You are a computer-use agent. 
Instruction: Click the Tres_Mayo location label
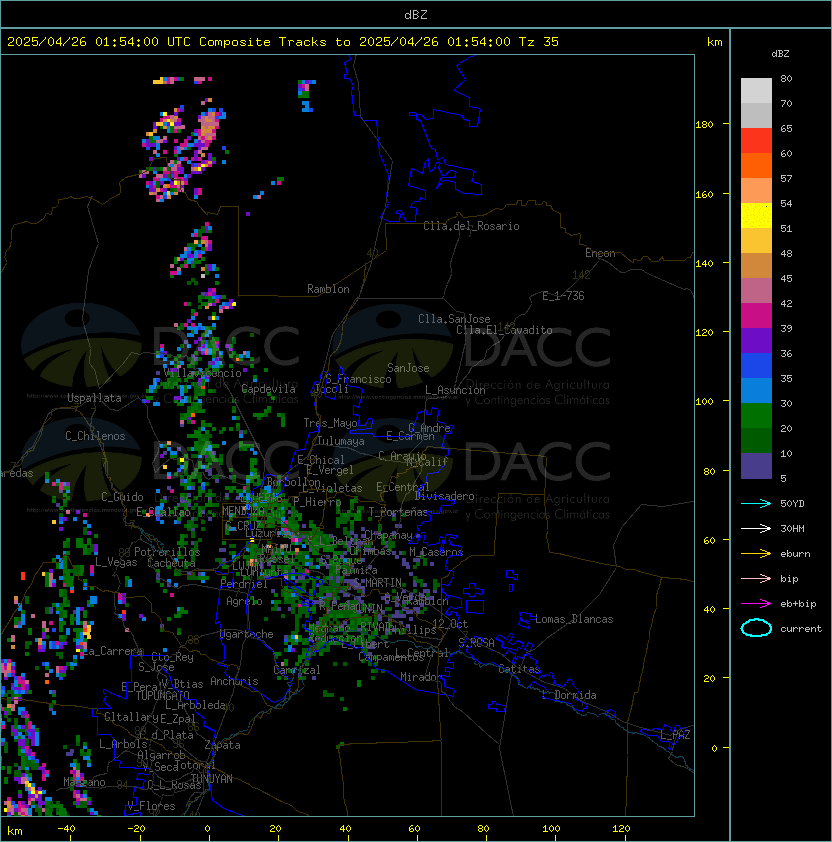pos(330,423)
